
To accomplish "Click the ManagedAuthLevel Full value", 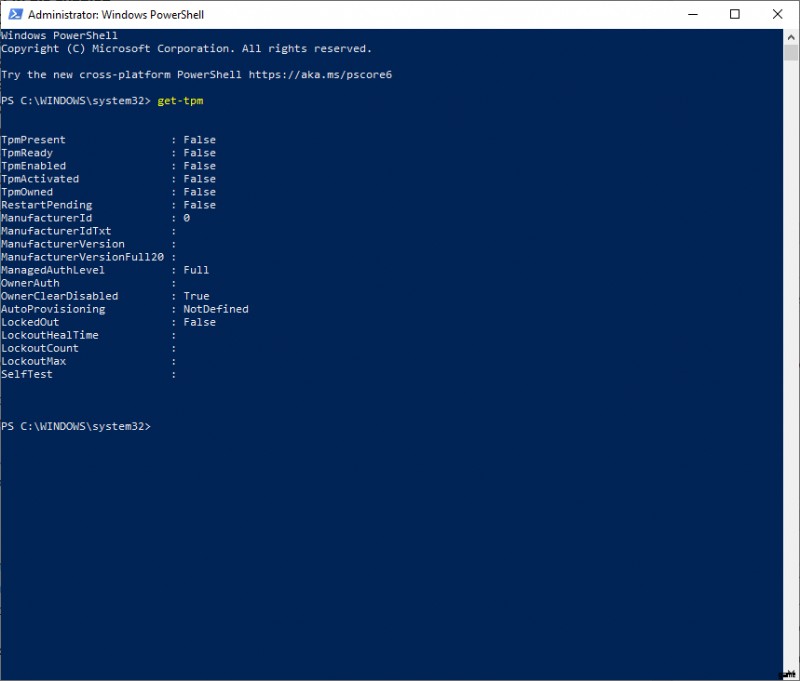I will [x=196, y=270].
